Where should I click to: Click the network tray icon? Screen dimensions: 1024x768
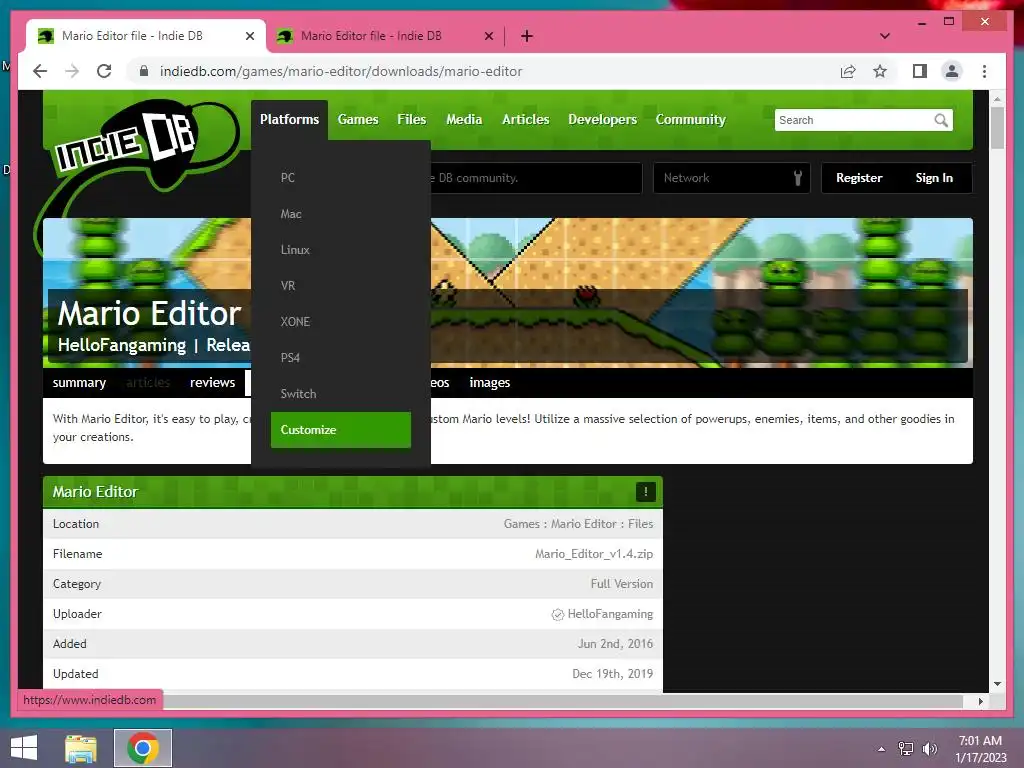905,749
